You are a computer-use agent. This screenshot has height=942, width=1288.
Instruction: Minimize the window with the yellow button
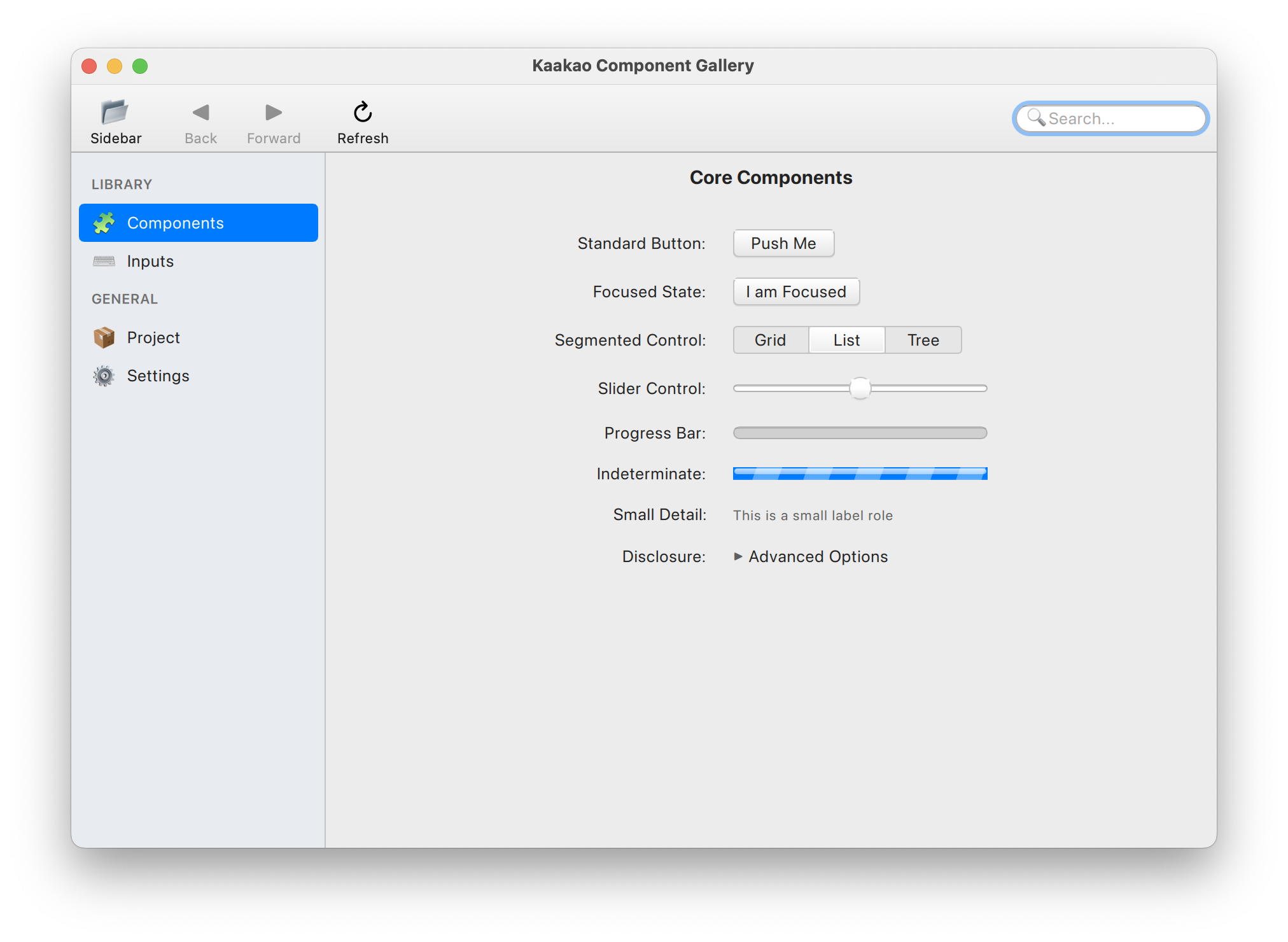coord(115,66)
